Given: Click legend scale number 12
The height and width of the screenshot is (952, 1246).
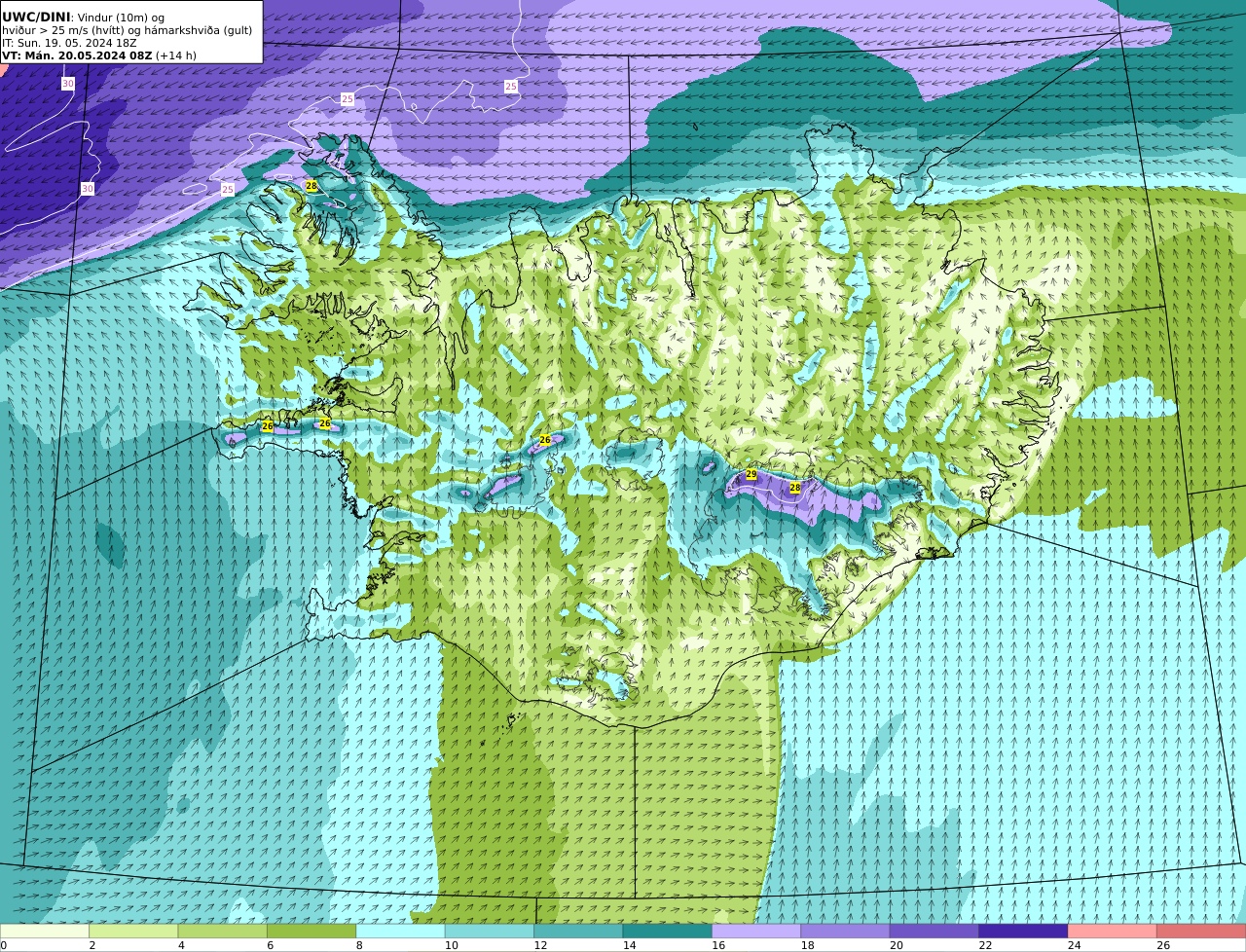Looking at the screenshot, I should point(540,945).
